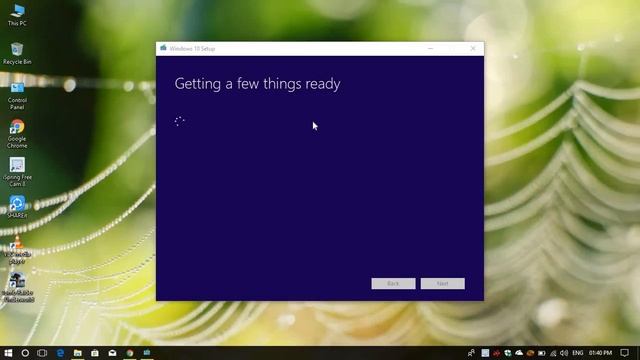The image size is (640, 360).
Task: Select the VLC media player shortcut
Action: click(x=17, y=250)
